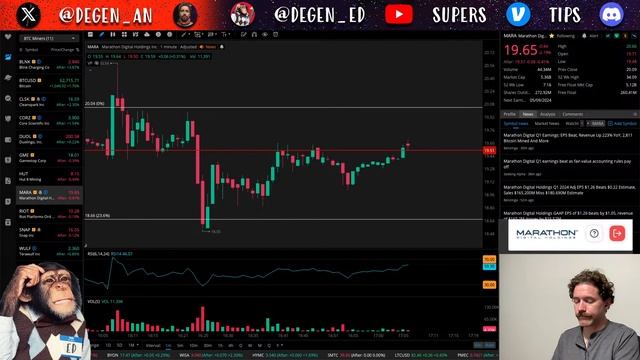640x360 pixels.
Task: Click the RSI(6,14,24) indicator label
Action: [x=98, y=254]
